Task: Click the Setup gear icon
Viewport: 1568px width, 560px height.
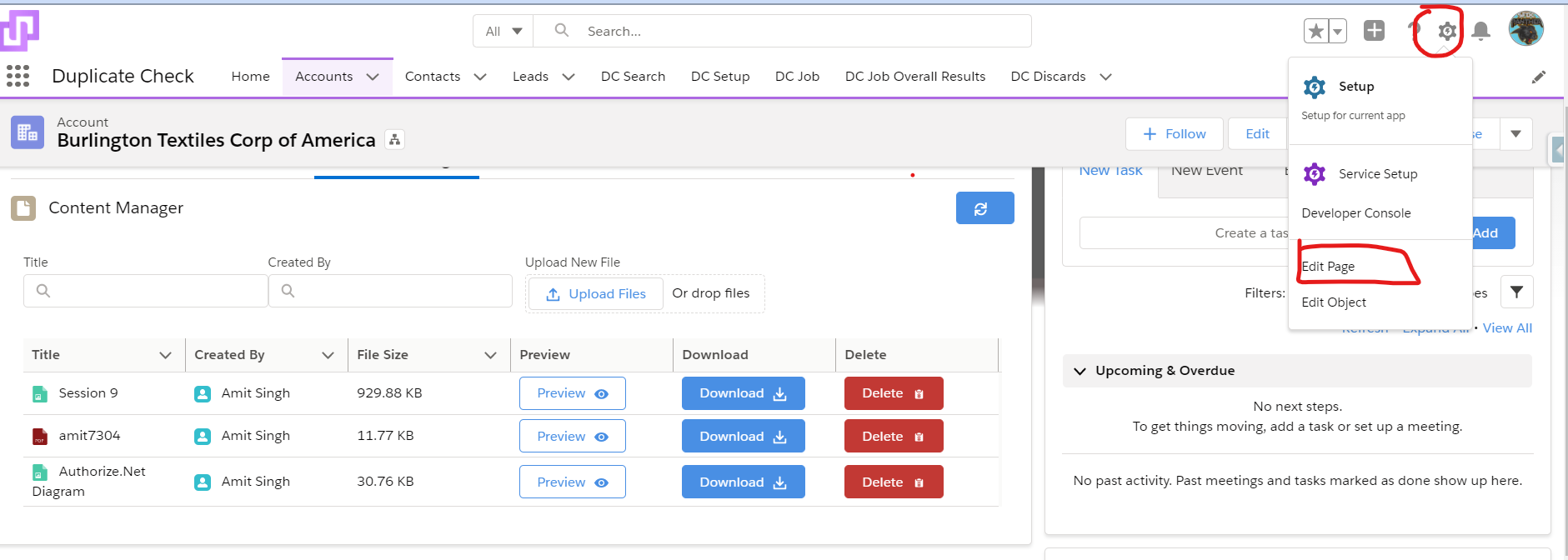Action: coord(1446,32)
